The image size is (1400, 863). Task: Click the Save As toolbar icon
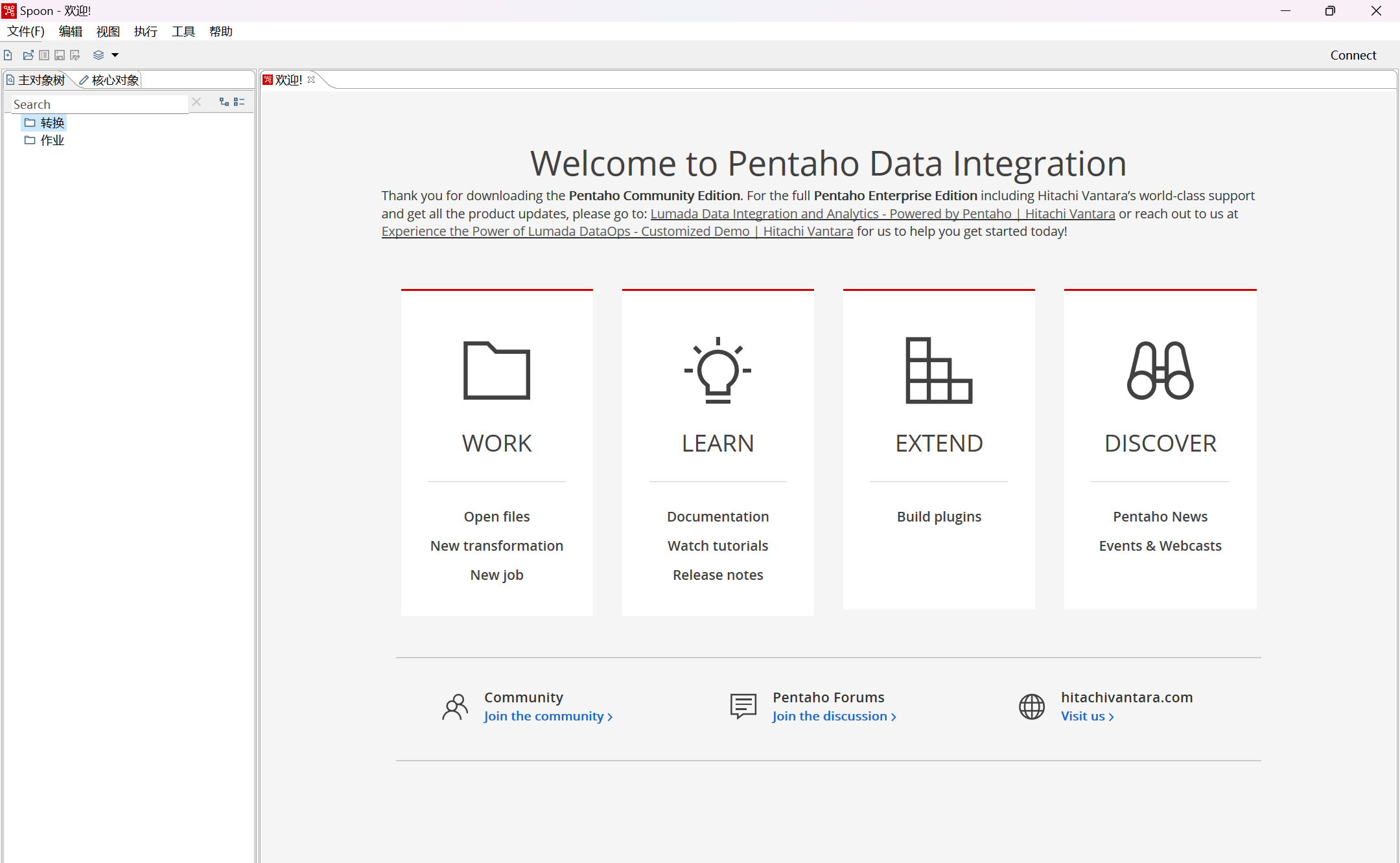click(x=75, y=55)
